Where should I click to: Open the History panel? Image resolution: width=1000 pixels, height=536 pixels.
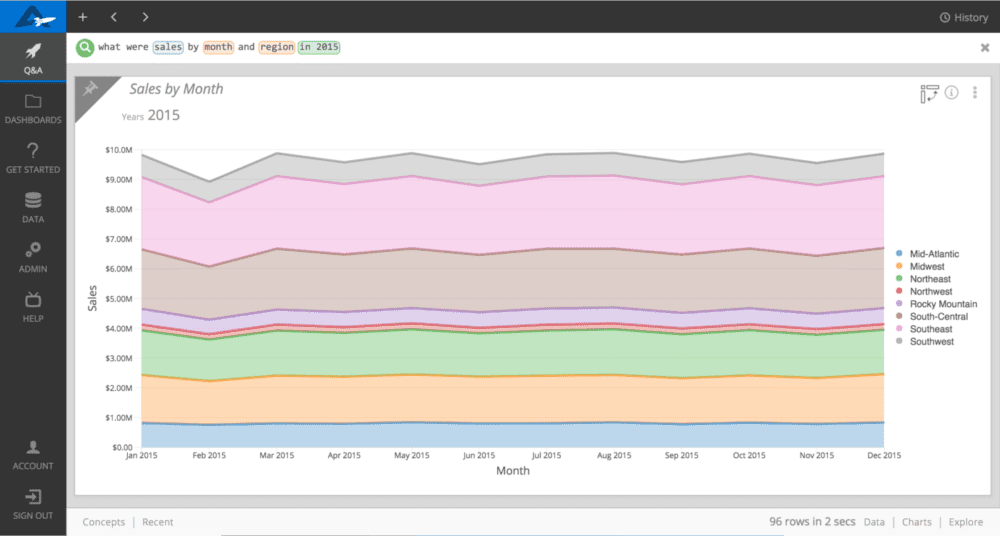pos(964,17)
